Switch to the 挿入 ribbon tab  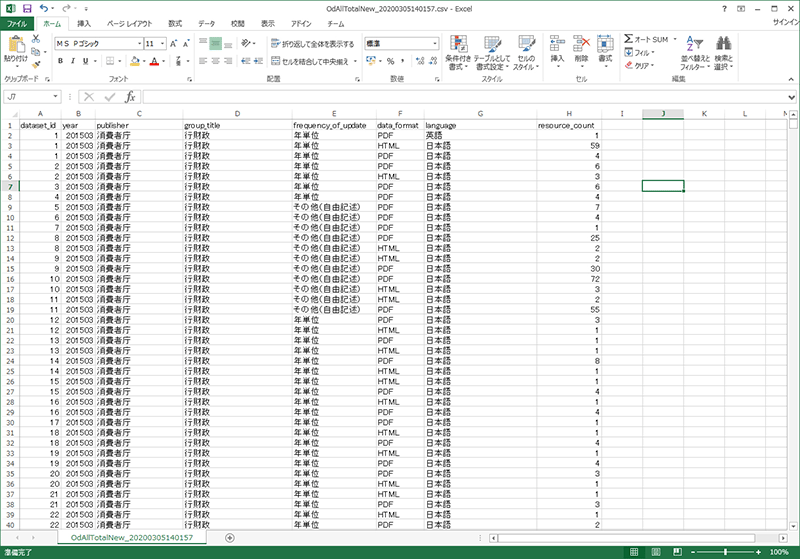coord(84,23)
